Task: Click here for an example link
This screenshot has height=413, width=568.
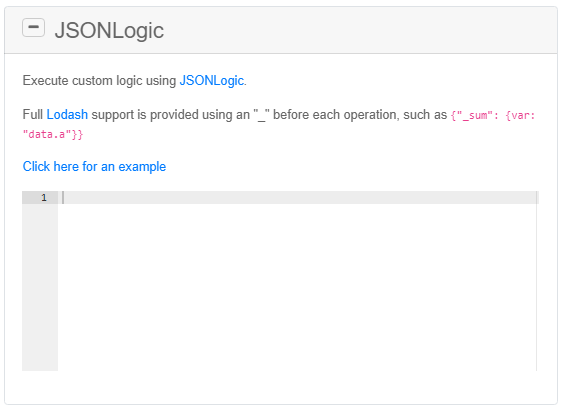Action: point(94,167)
